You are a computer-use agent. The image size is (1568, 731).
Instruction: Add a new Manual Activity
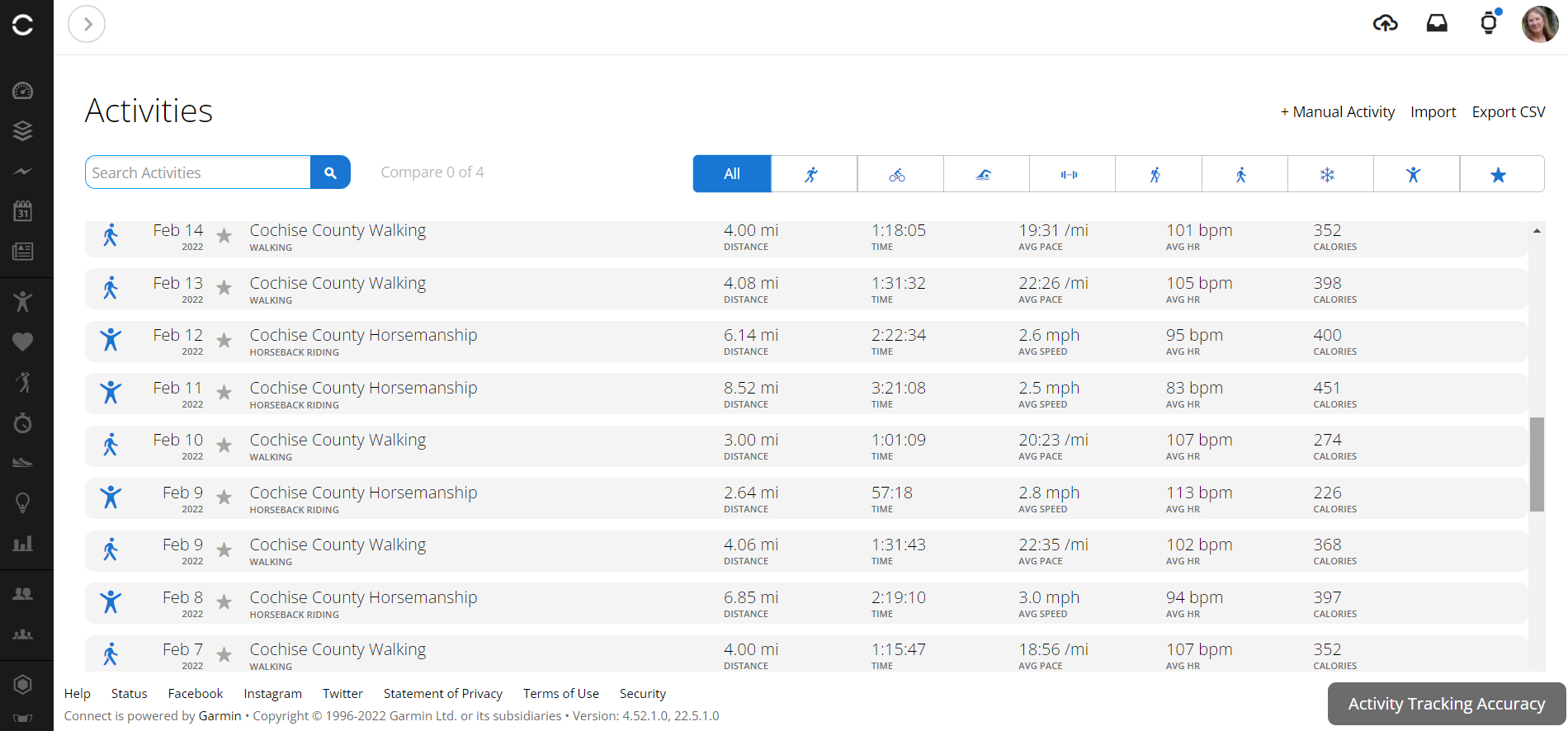tap(1337, 112)
